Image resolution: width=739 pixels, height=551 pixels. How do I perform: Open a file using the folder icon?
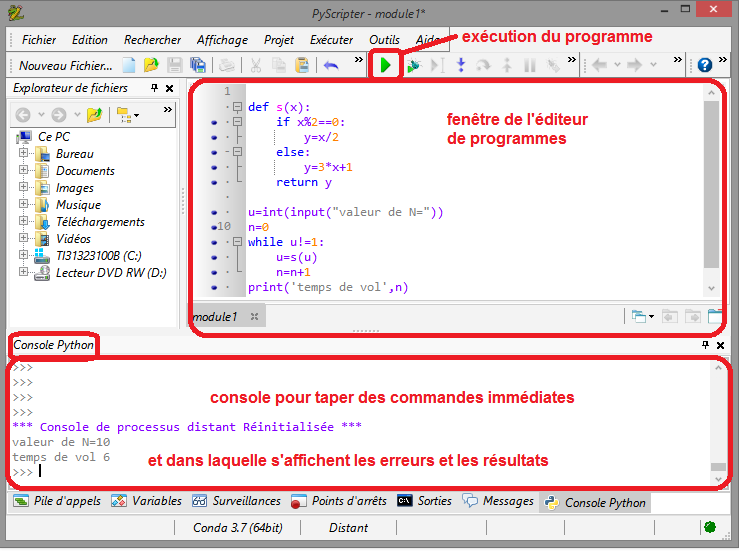coord(151,65)
